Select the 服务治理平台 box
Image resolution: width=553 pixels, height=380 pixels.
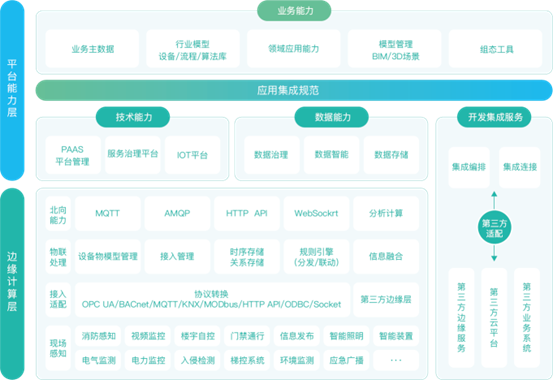pos(133,155)
